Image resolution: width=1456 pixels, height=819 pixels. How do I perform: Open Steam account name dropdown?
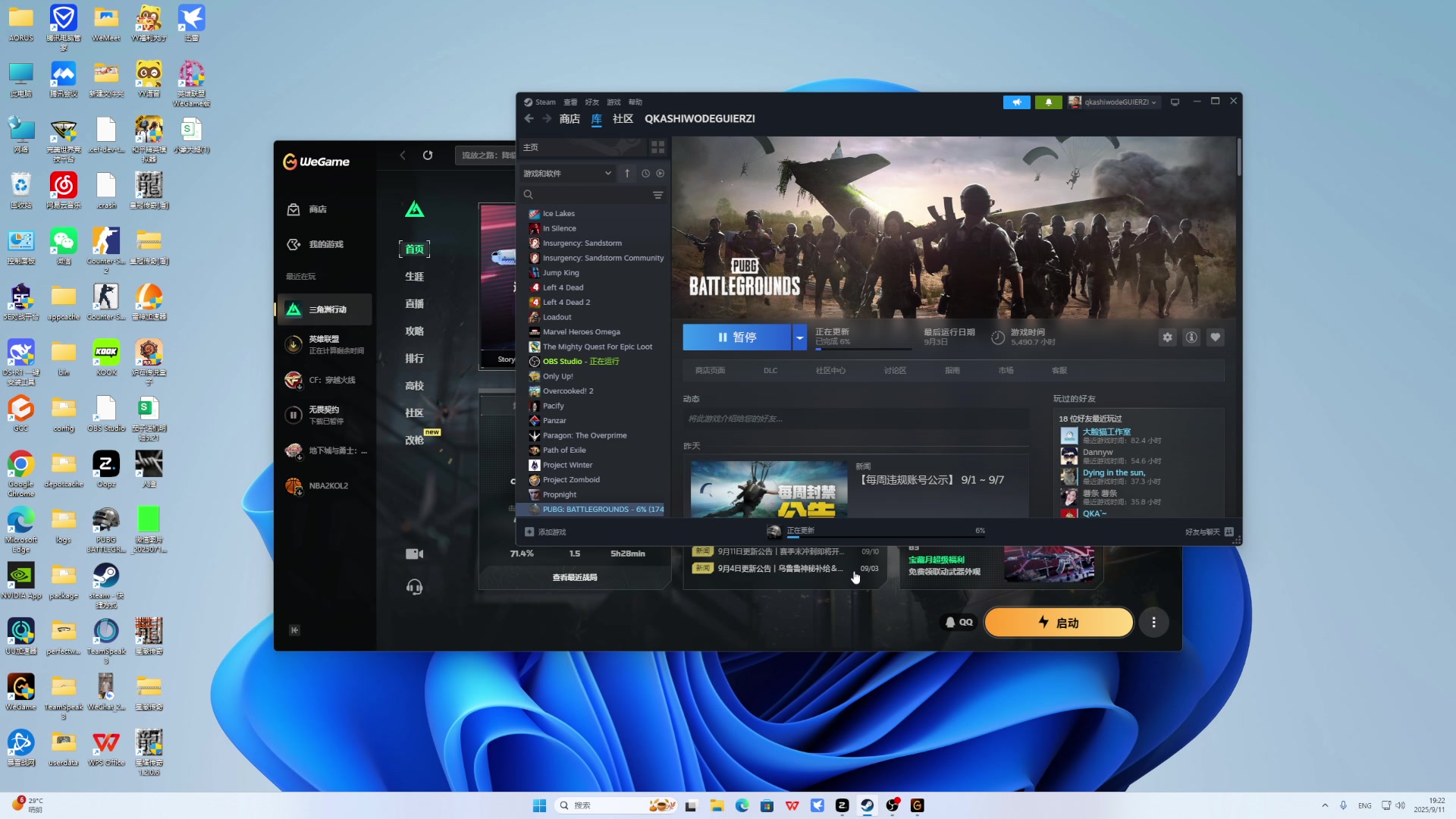tap(1120, 102)
